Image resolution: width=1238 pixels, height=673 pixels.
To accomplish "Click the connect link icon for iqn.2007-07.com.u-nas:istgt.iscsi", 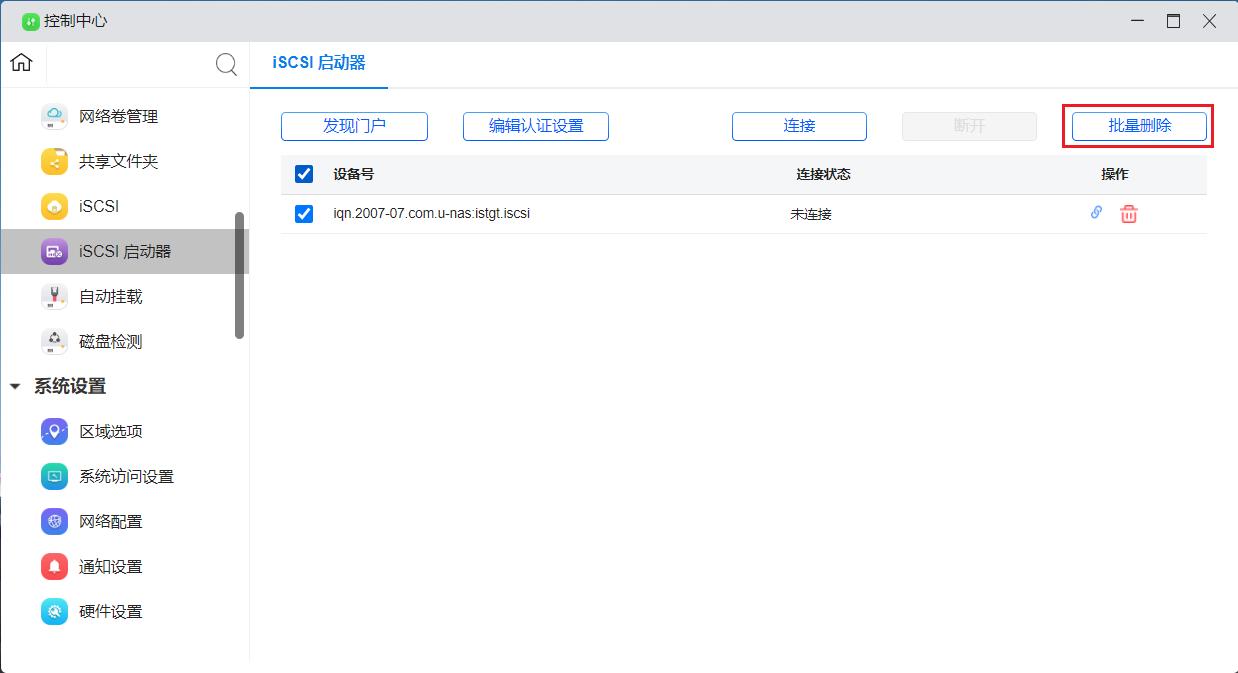I will pos(1095,213).
